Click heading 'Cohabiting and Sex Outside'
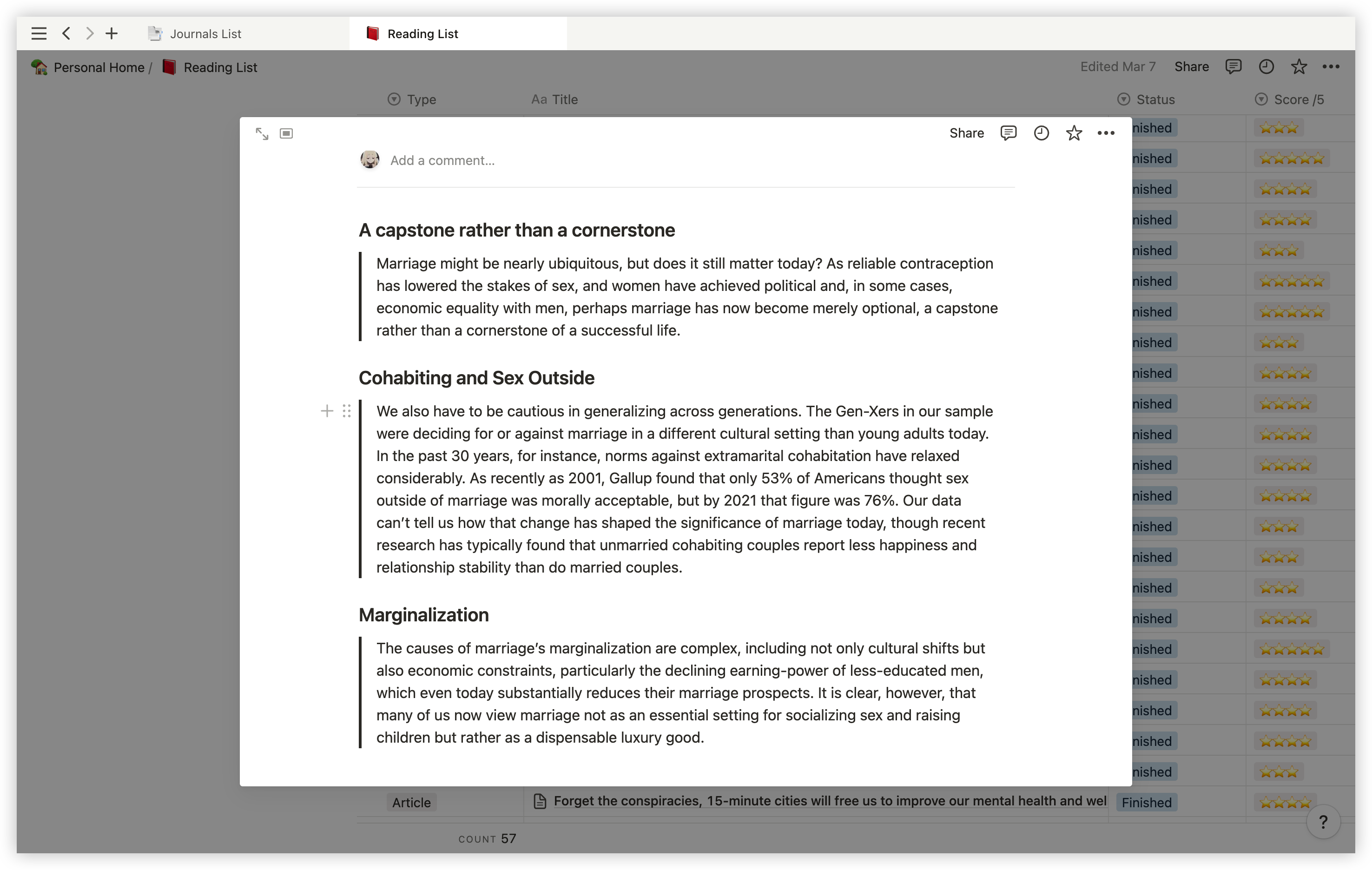This screenshot has width=1372, height=870. click(x=476, y=378)
